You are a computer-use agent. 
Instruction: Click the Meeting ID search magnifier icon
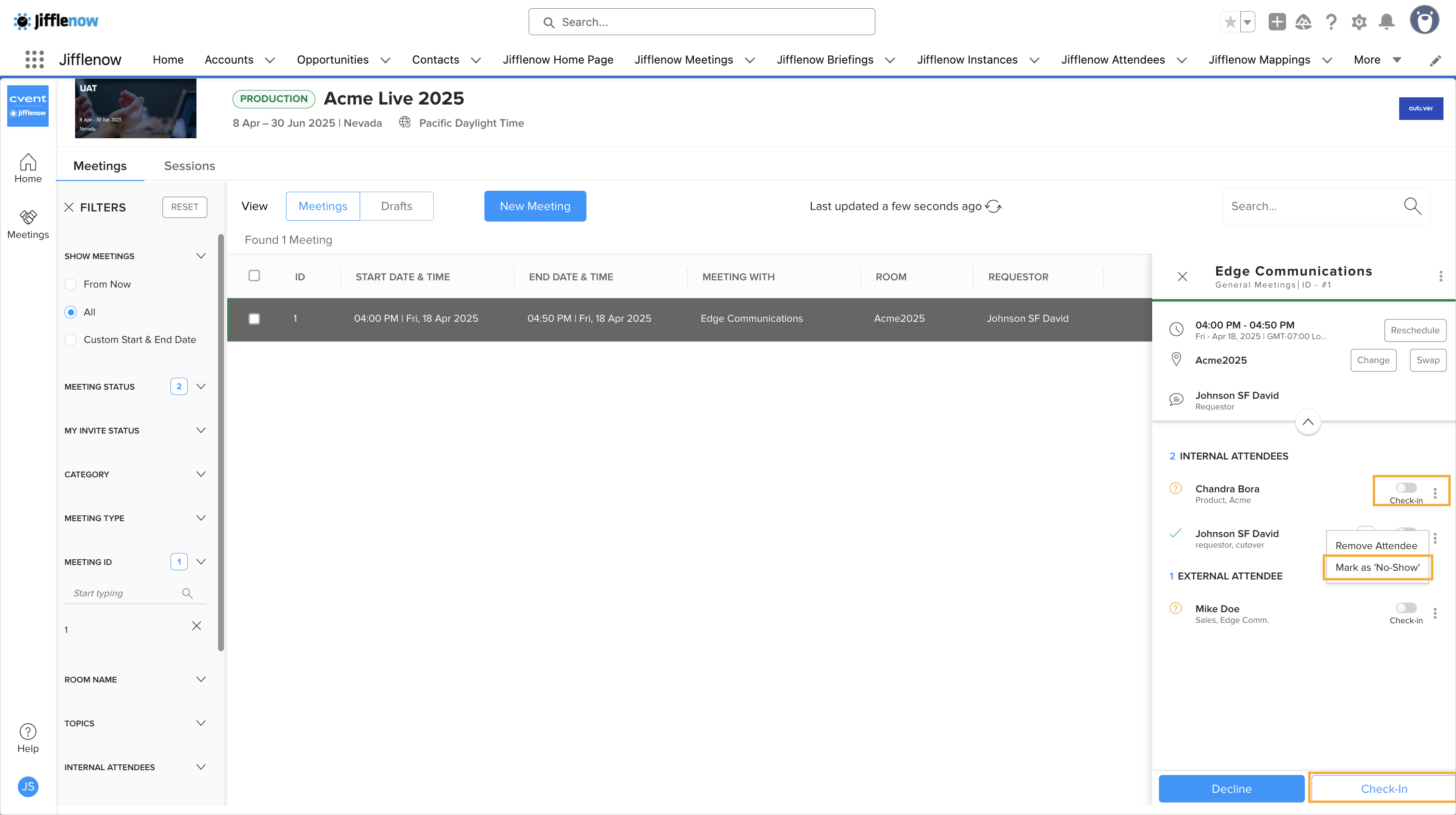point(187,593)
